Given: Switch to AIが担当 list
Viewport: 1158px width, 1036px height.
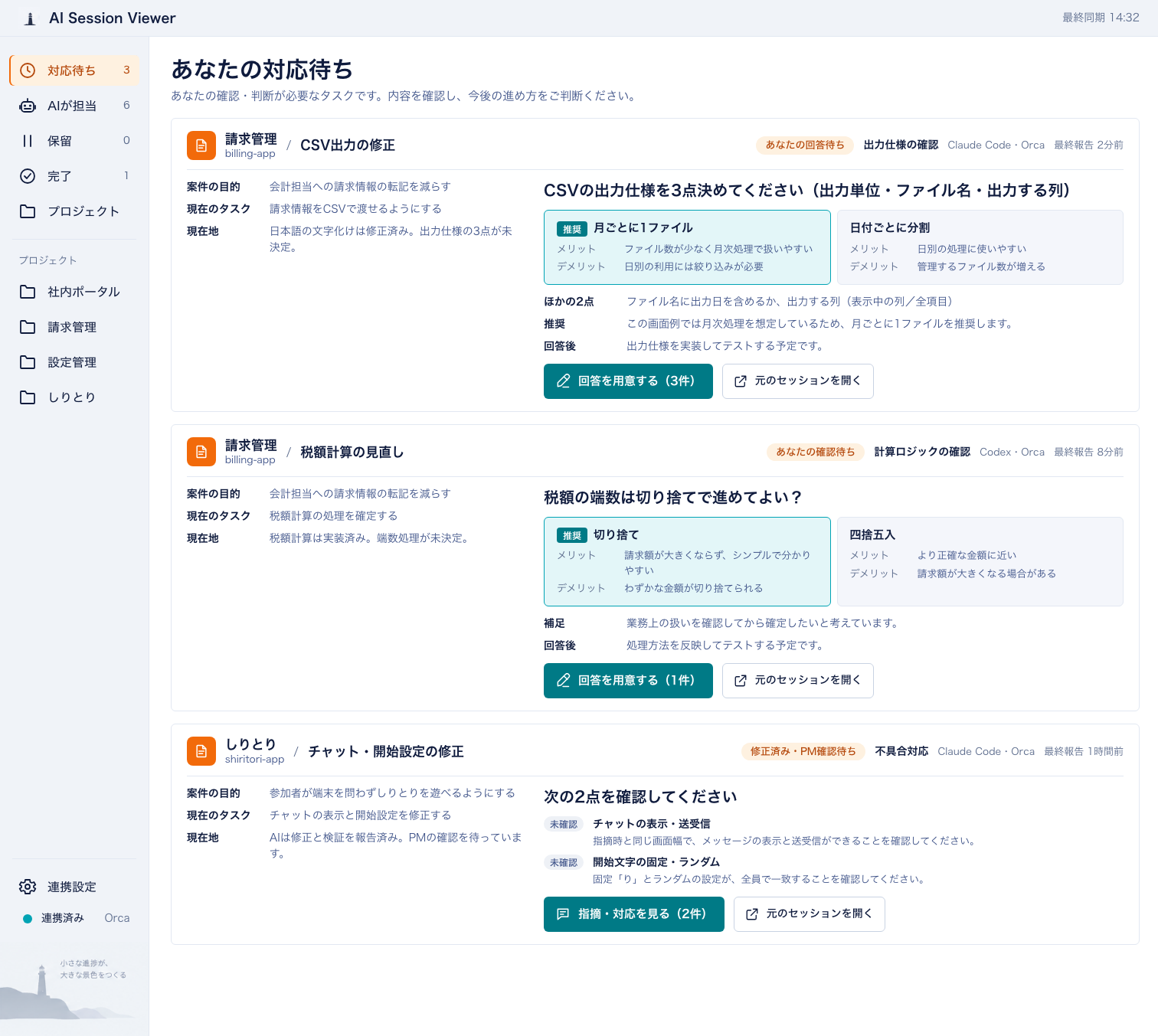Looking at the screenshot, I should (x=74, y=106).
